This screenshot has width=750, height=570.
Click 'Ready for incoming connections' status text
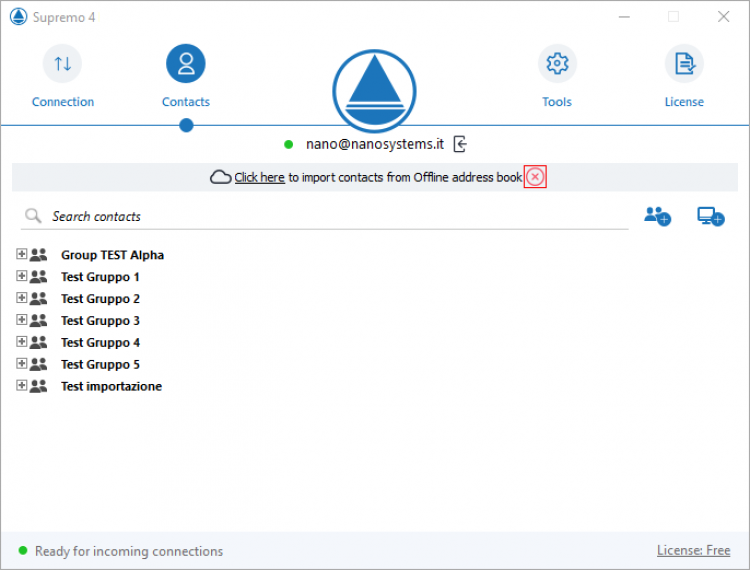click(x=129, y=551)
